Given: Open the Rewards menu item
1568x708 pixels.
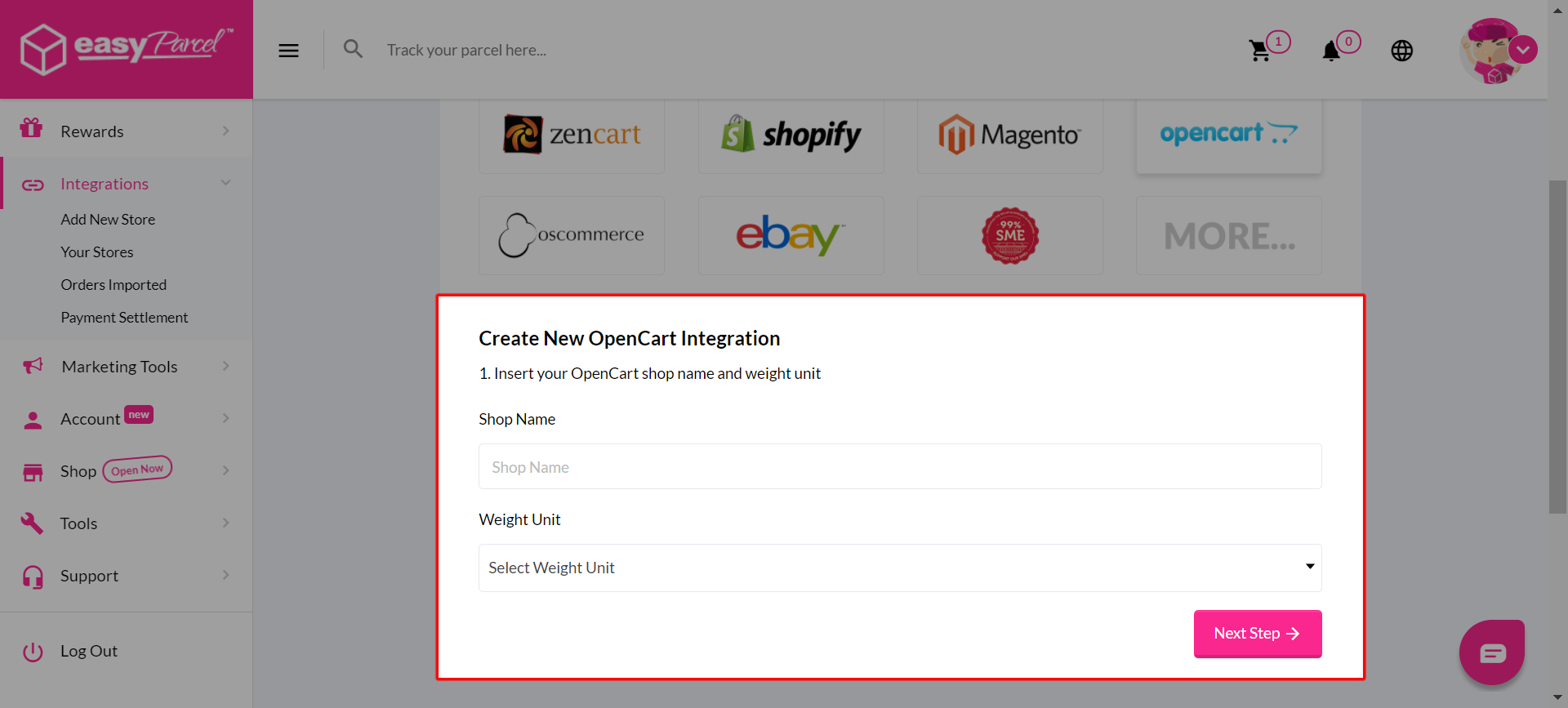Looking at the screenshot, I should coord(126,131).
